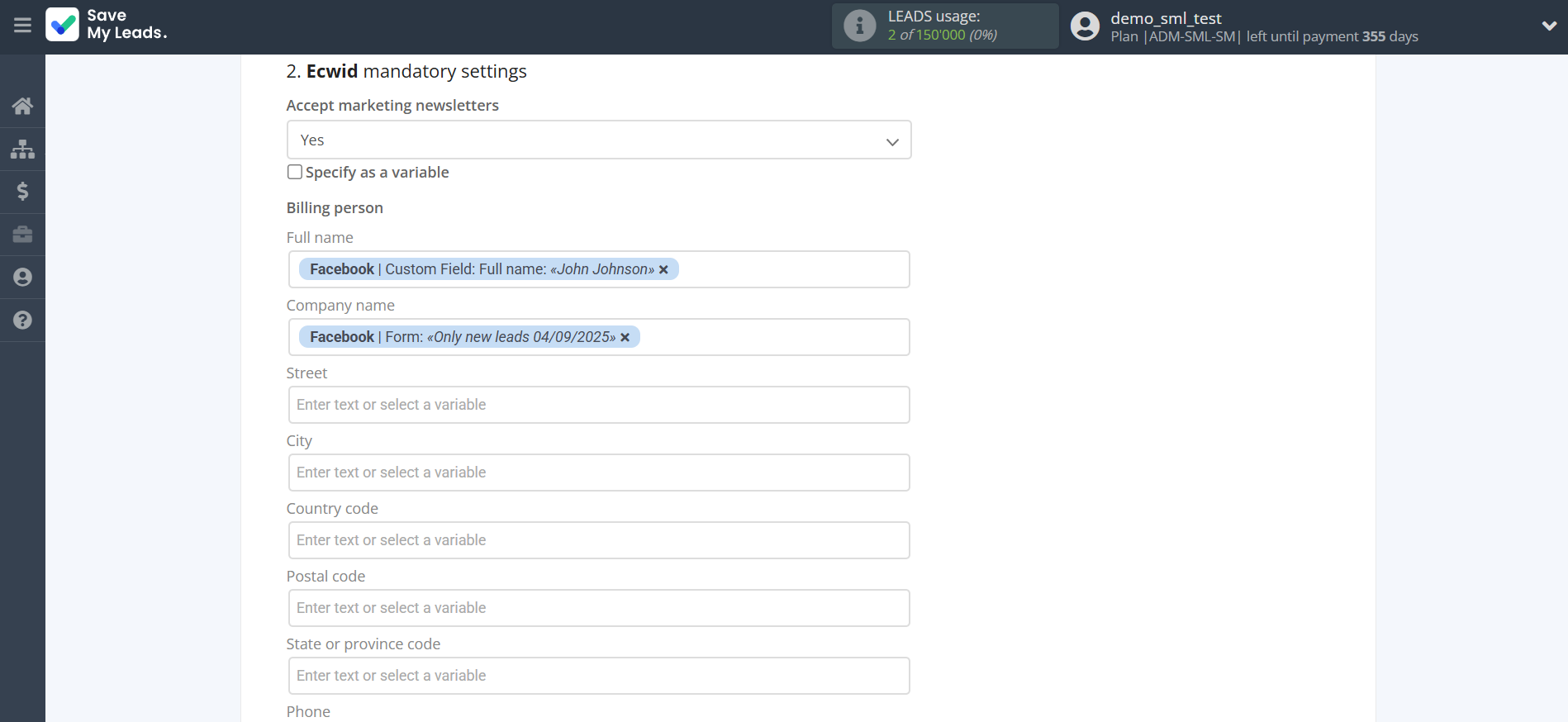
Task: Go to Home in the sidebar
Action: tap(22, 106)
